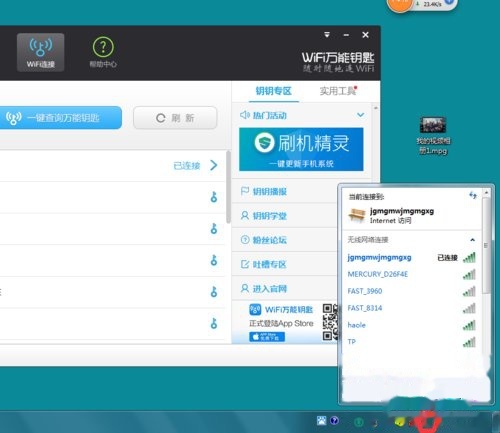The width and height of the screenshot is (500, 433).
Task: Expand connected network details arrow next to 已连接
Action: (x=214, y=165)
